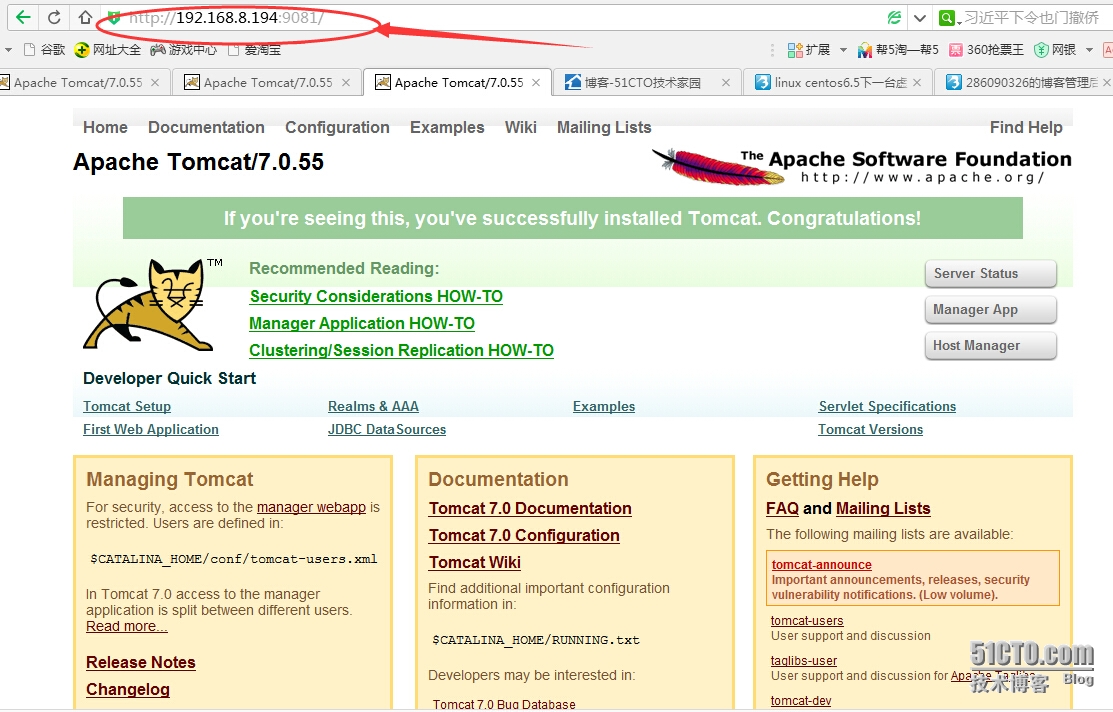Expand the address bar history dropdown
1113x712 pixels.
(x=920, y=18)
